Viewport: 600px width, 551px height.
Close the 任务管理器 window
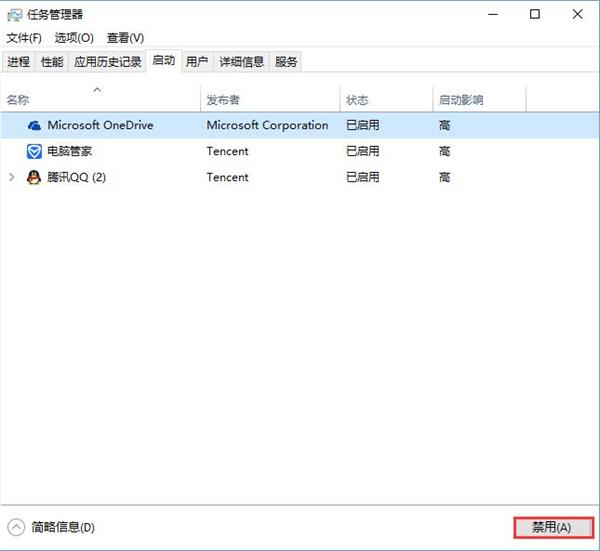coord(577,15)
